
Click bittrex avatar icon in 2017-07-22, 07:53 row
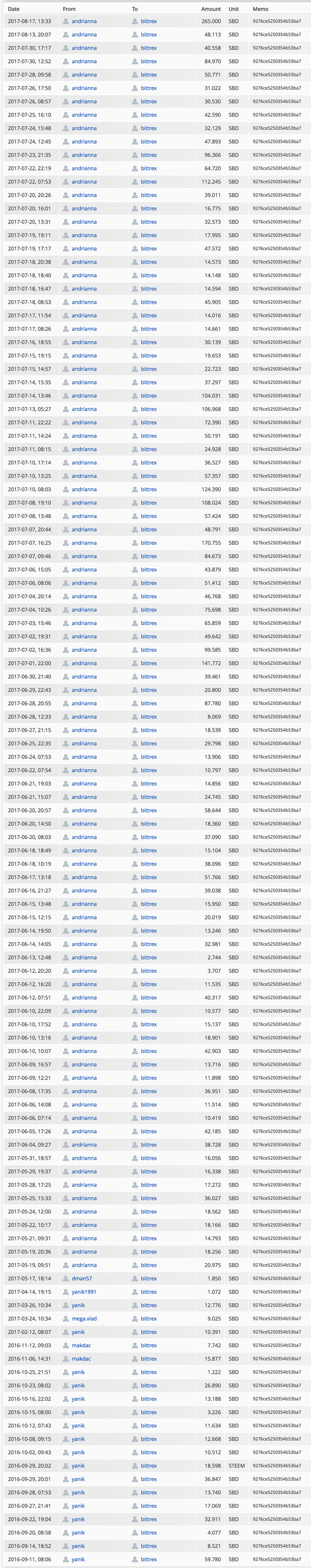coord(135,182)
